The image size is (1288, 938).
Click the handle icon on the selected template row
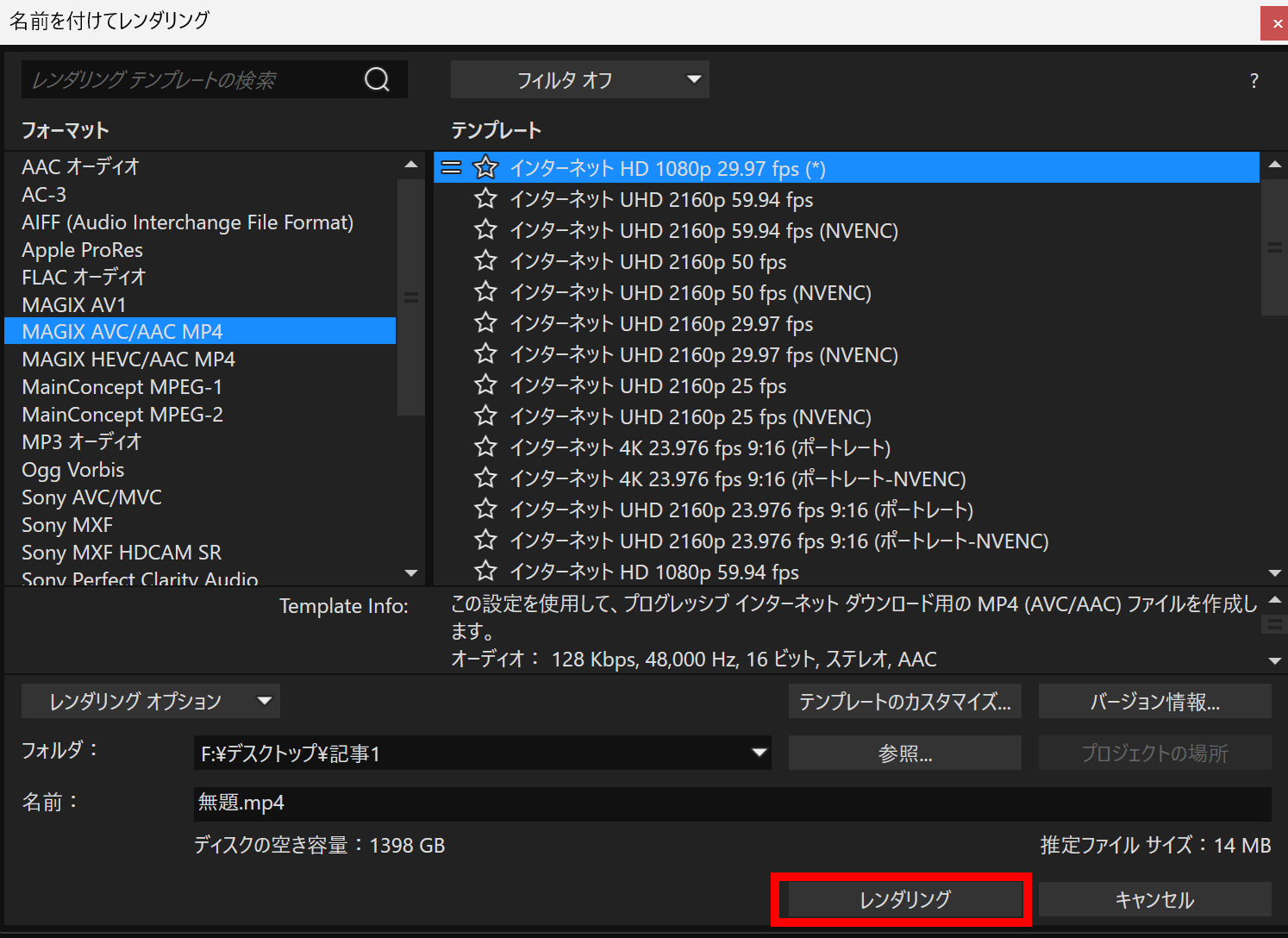(451, 167)
